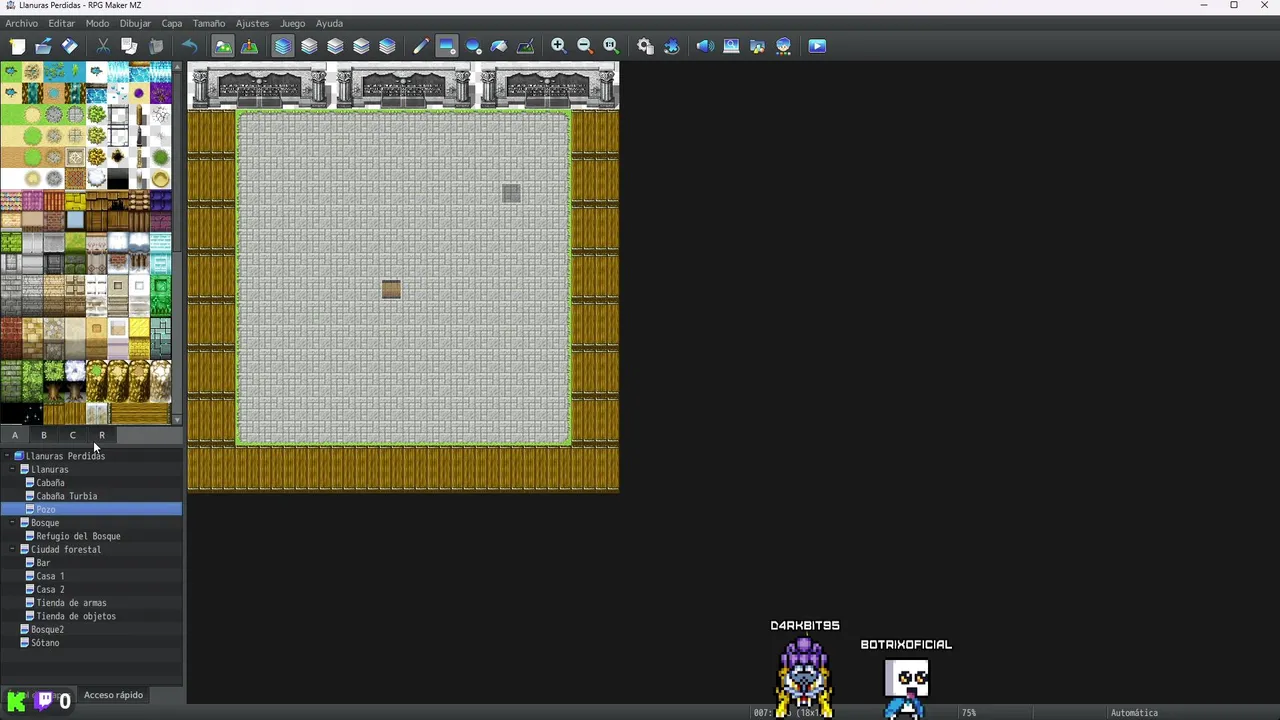The height and width of the screenshot is (720, 1280).
Task: Open the Event Searcher icon
Action: [x=731, y=46]
